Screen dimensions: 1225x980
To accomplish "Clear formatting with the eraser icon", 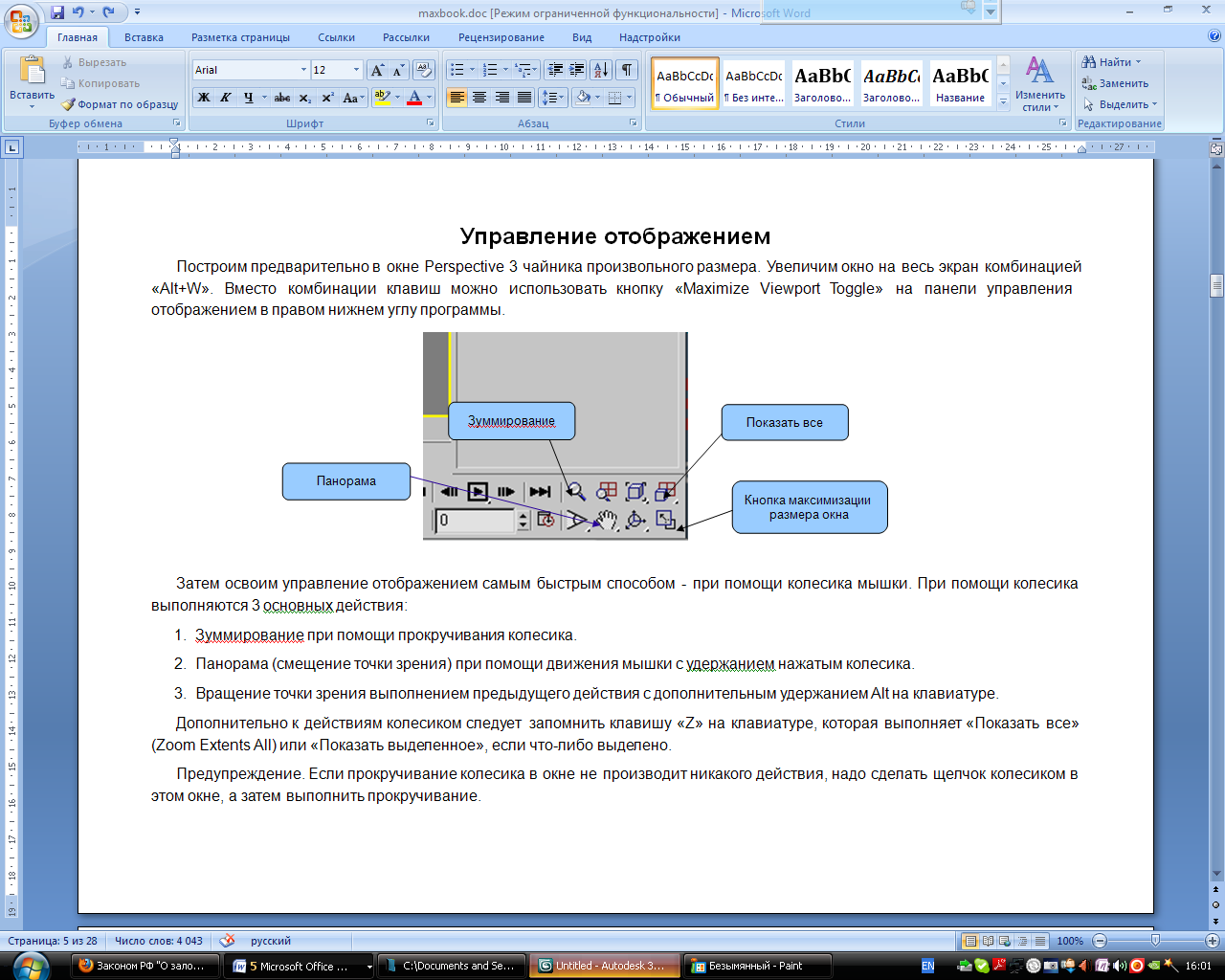I will click(x=424, y=70).
